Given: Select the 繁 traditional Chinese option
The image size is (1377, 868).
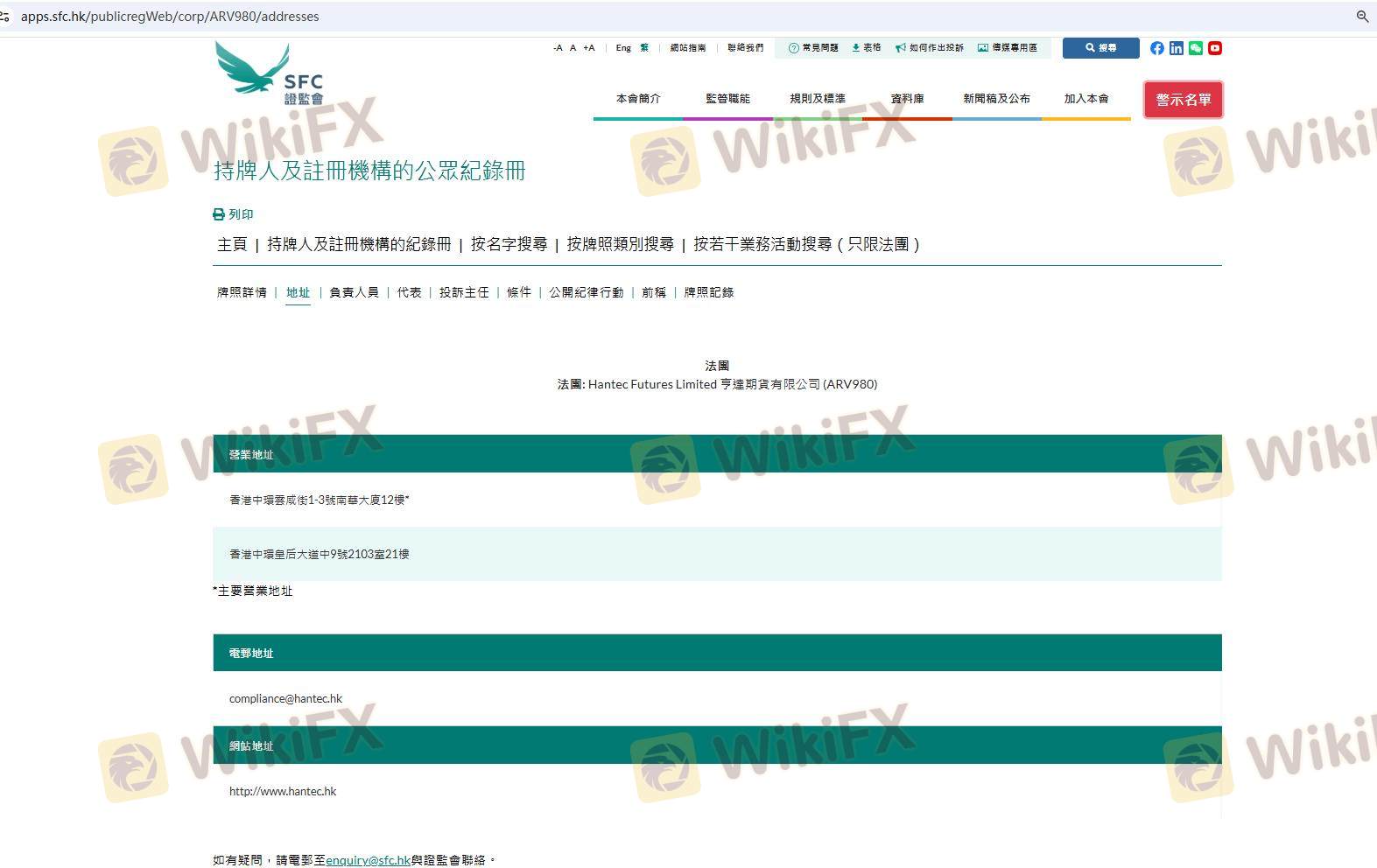Looking at the screenshot, I should pos(644,48).
